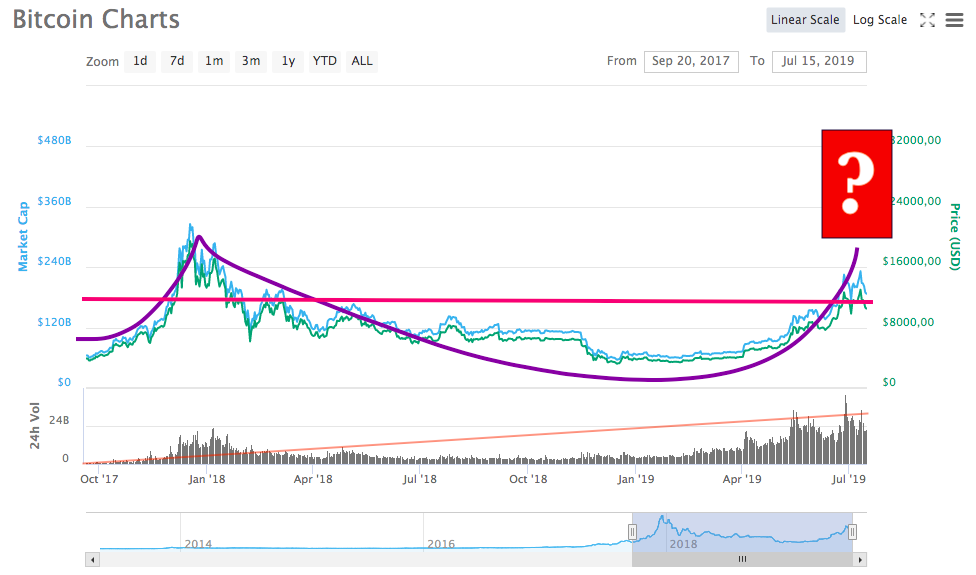Image resolution: width=976 pixels, height=575 pixels.
Task: Click the 2016 navigator year label
Action: point(441,544)
